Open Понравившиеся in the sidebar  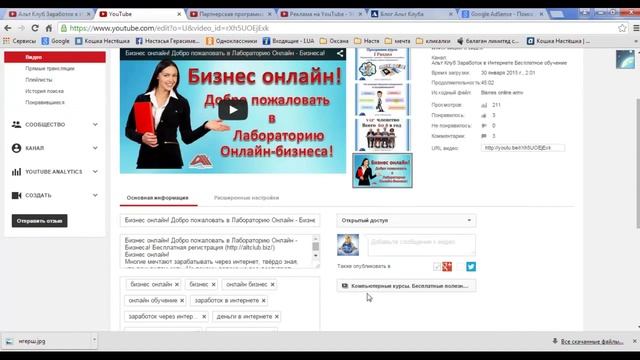[x=45, y=102]
